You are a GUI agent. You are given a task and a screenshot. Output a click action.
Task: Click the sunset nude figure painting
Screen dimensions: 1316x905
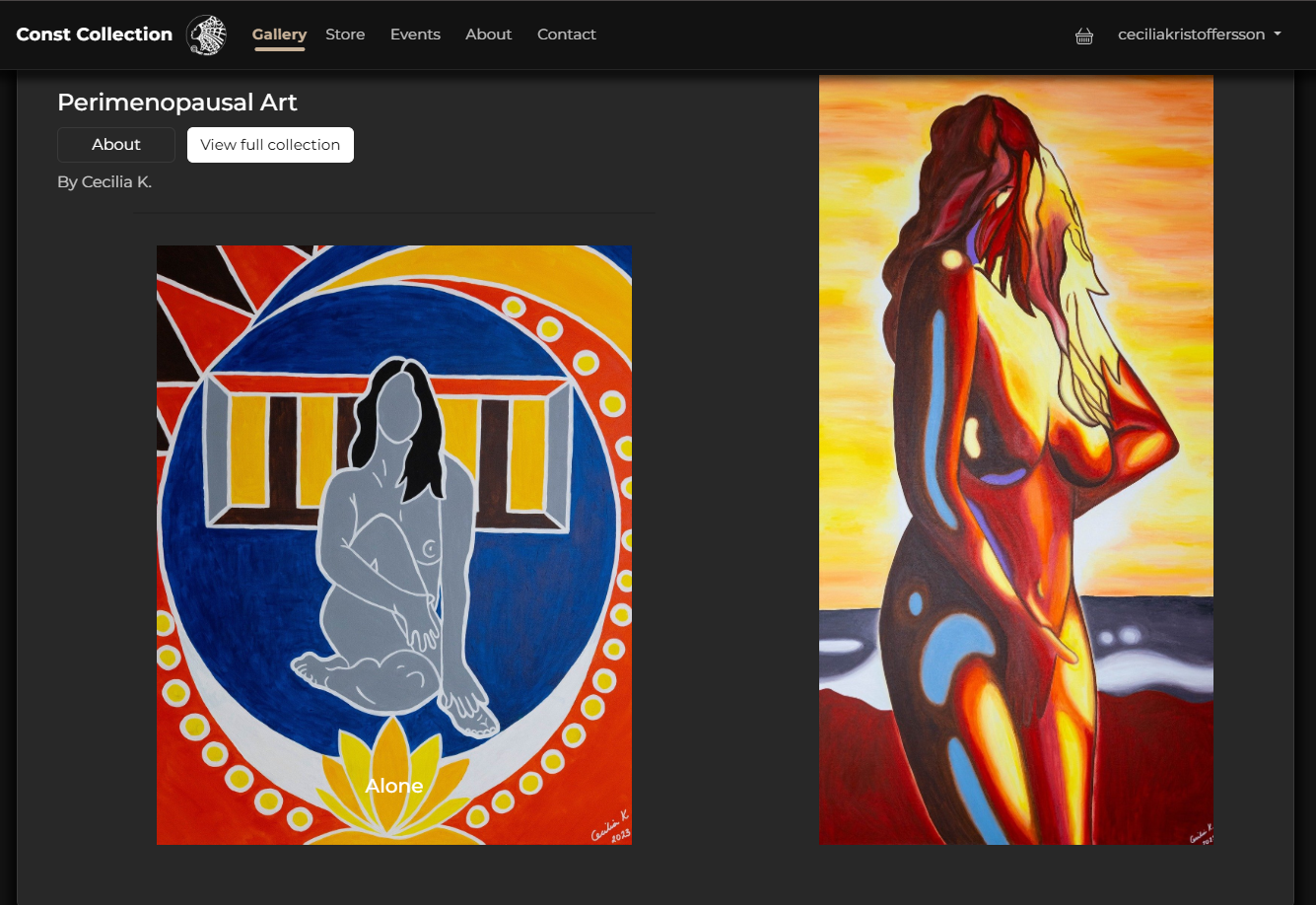(x=1016, y=458)
